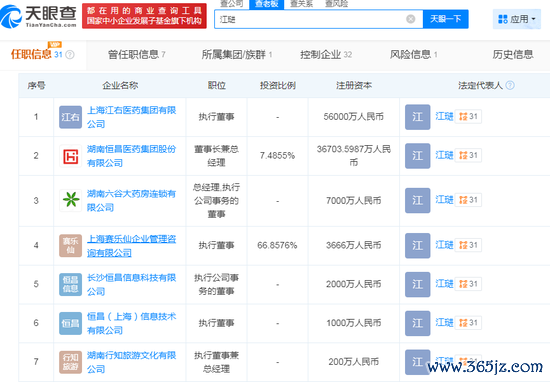Viewport: 550px width, 382px height.
Task: Open 上海赛乐仙企业管理咨询有限公司 company link
Action: tap(132, 246)
